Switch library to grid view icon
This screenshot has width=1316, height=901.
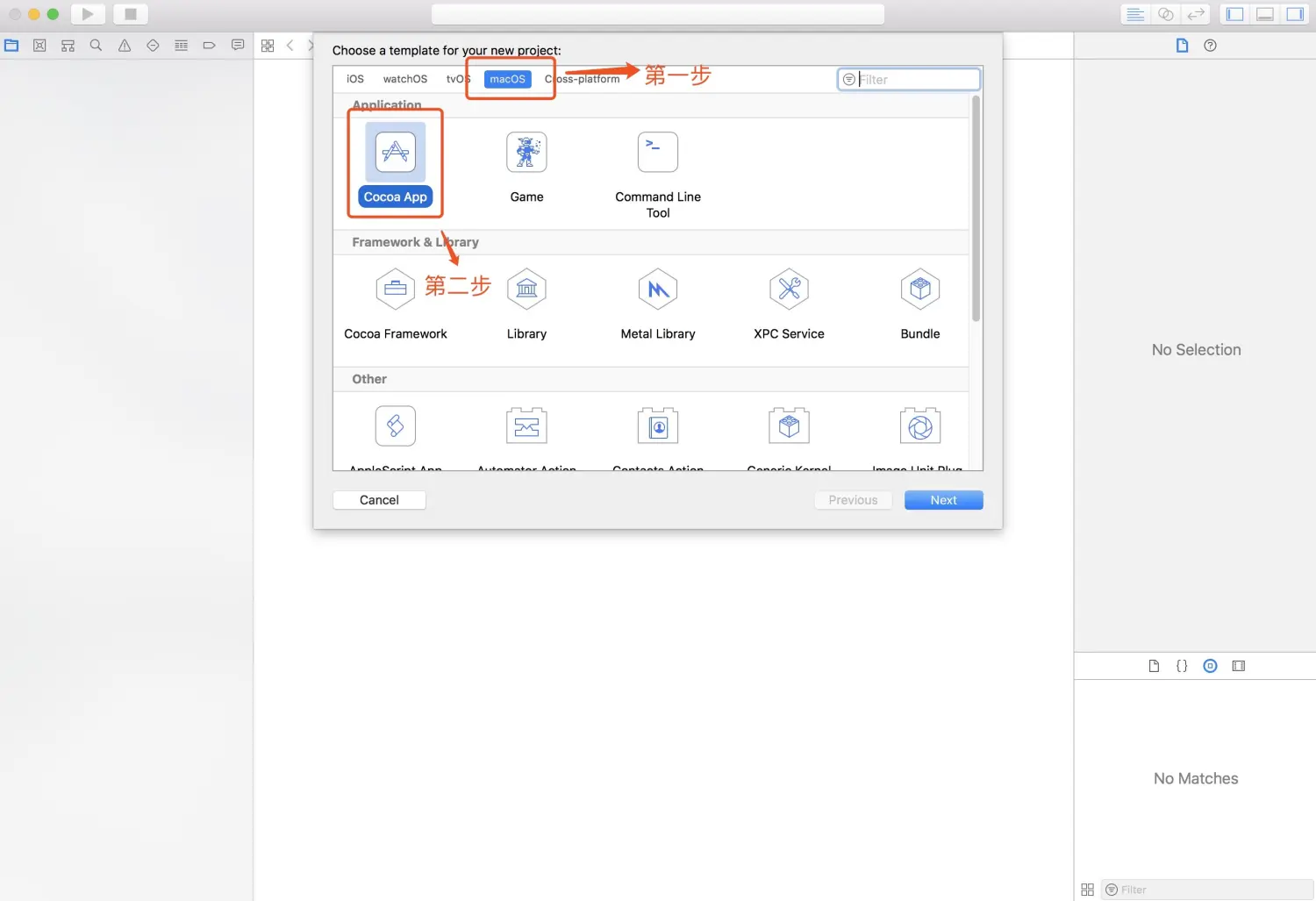point(1088,890)
